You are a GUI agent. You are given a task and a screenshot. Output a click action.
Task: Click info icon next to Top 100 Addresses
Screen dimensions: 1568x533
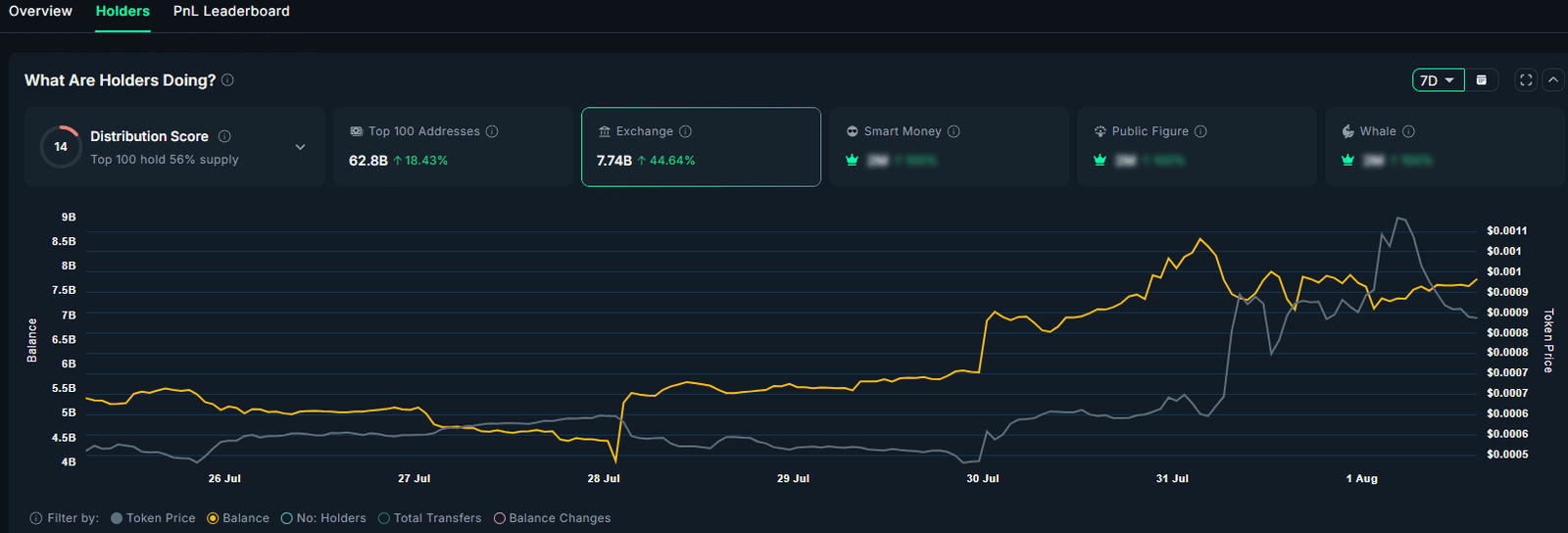click(492, 131)
